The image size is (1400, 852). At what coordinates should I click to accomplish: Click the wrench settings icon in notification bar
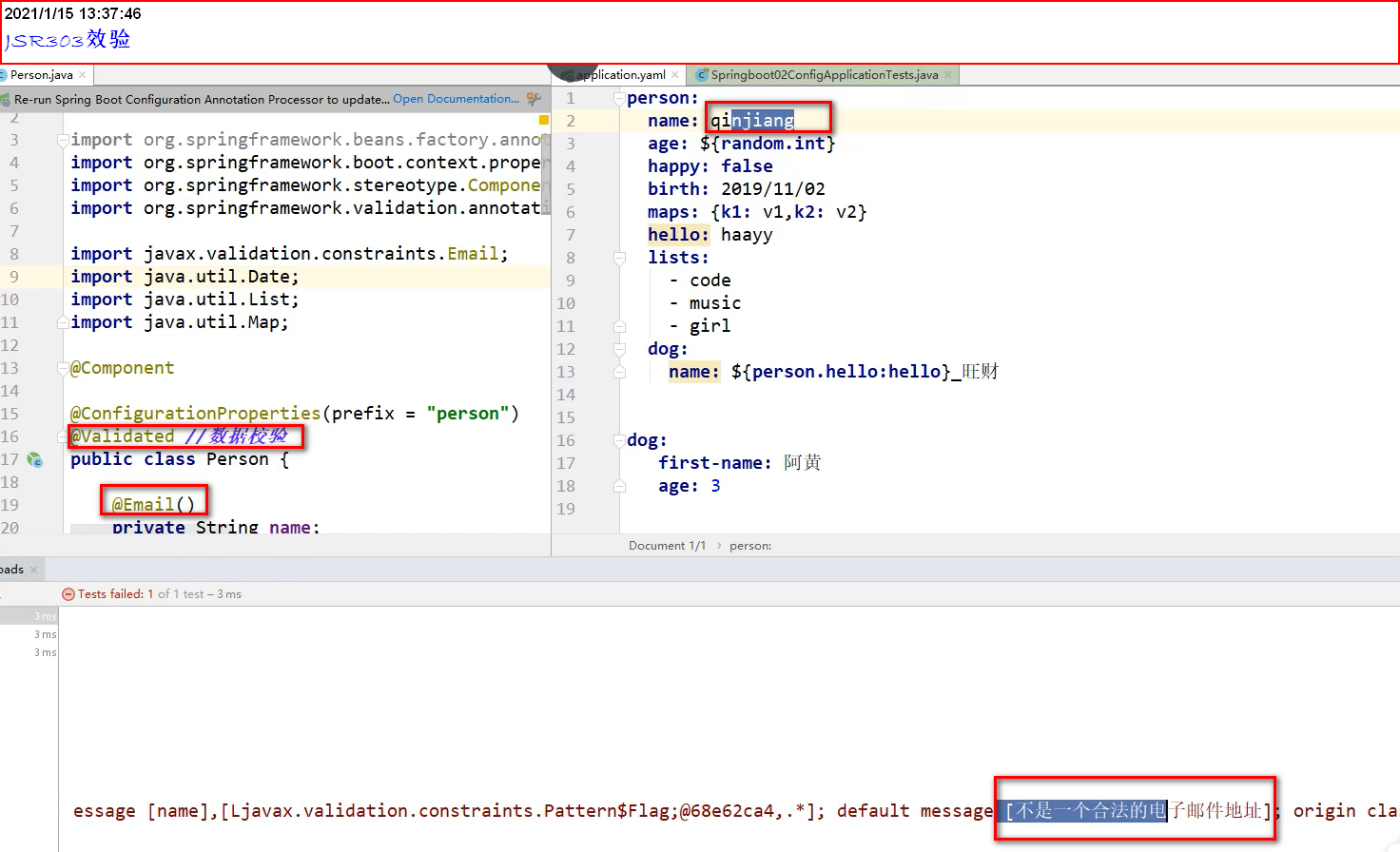[x=534, y=99]
